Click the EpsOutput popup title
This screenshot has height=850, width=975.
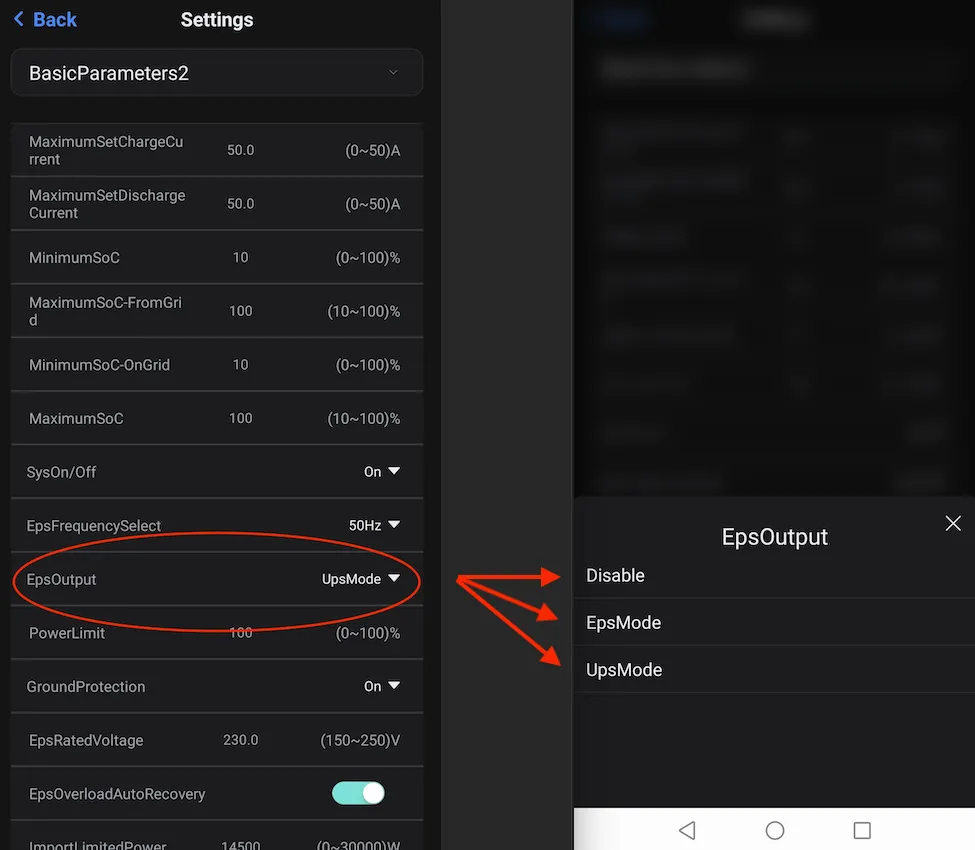pos(774,537)
